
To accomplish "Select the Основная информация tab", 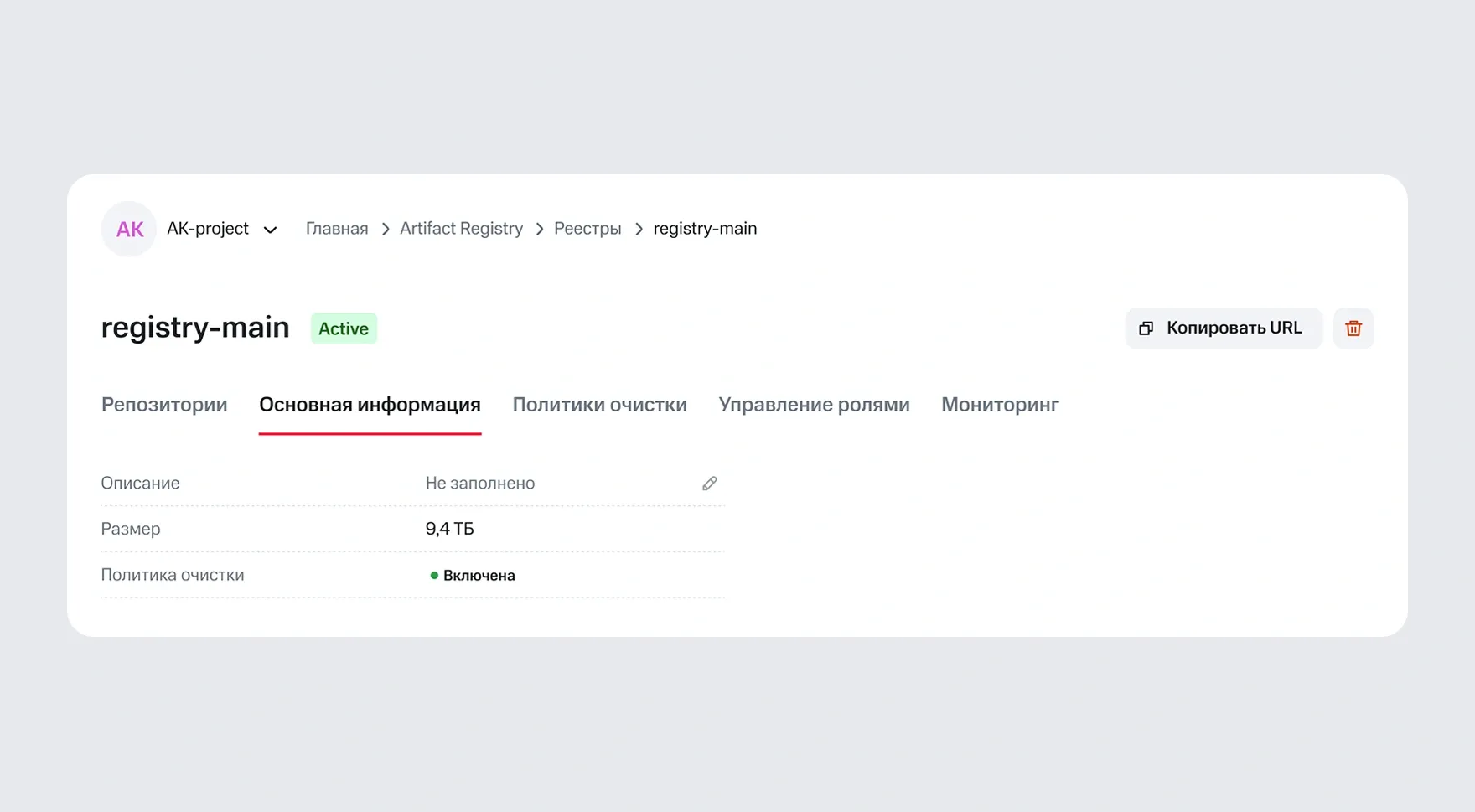I will [x=370, y=405].
